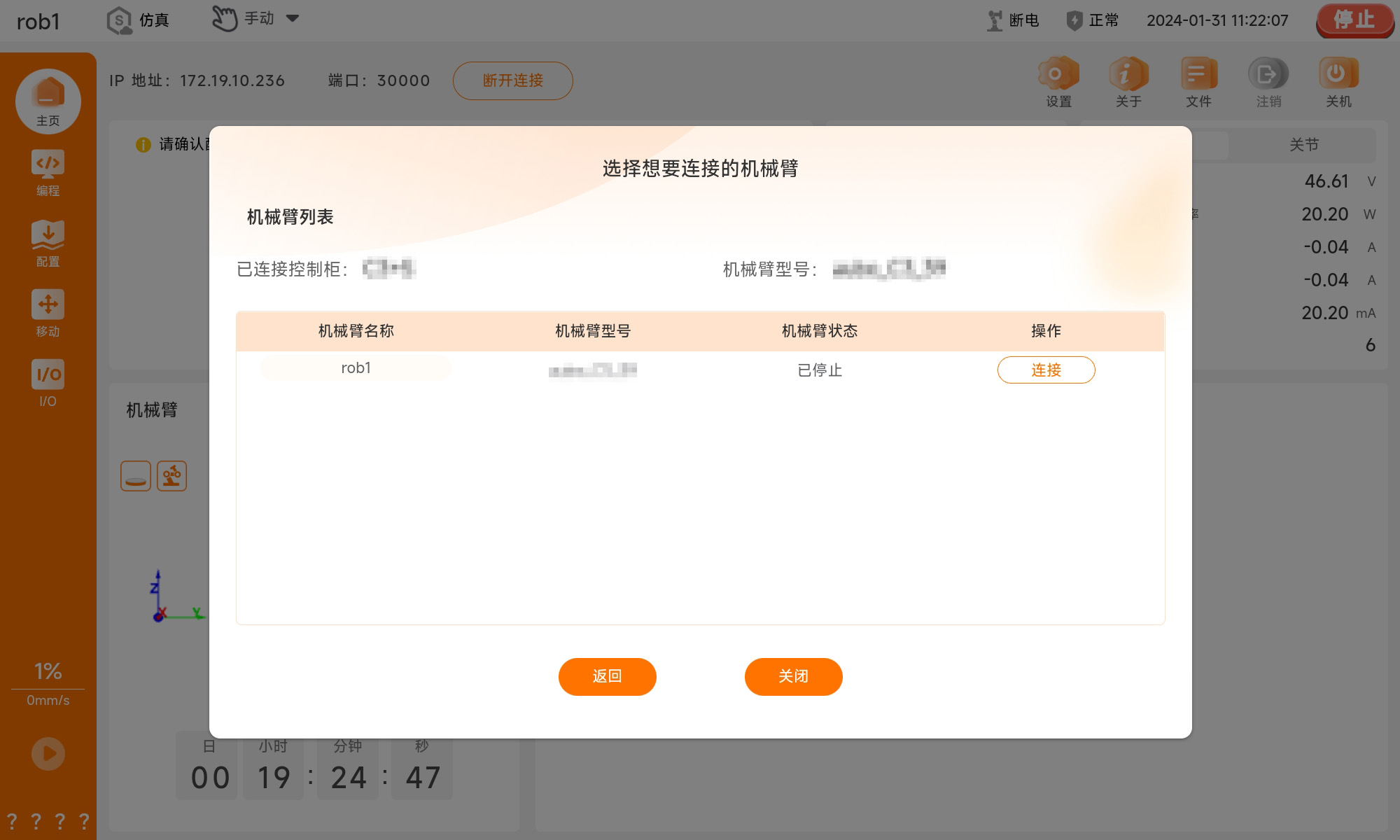Viewport: 1400px width, 840px height.
Task: Click the 仿真 simulation mode icon
Action: click(x=119, y=20)
